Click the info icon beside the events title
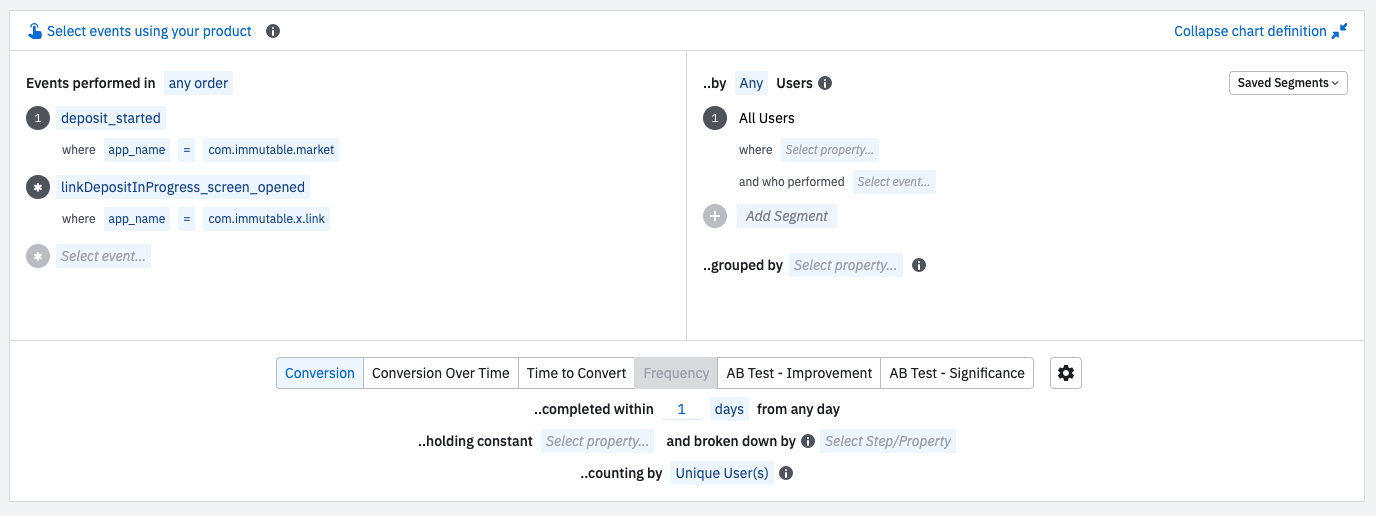The width and height of the screenshot is (1376, 516). pyautogui.click(x=273, y=31)
